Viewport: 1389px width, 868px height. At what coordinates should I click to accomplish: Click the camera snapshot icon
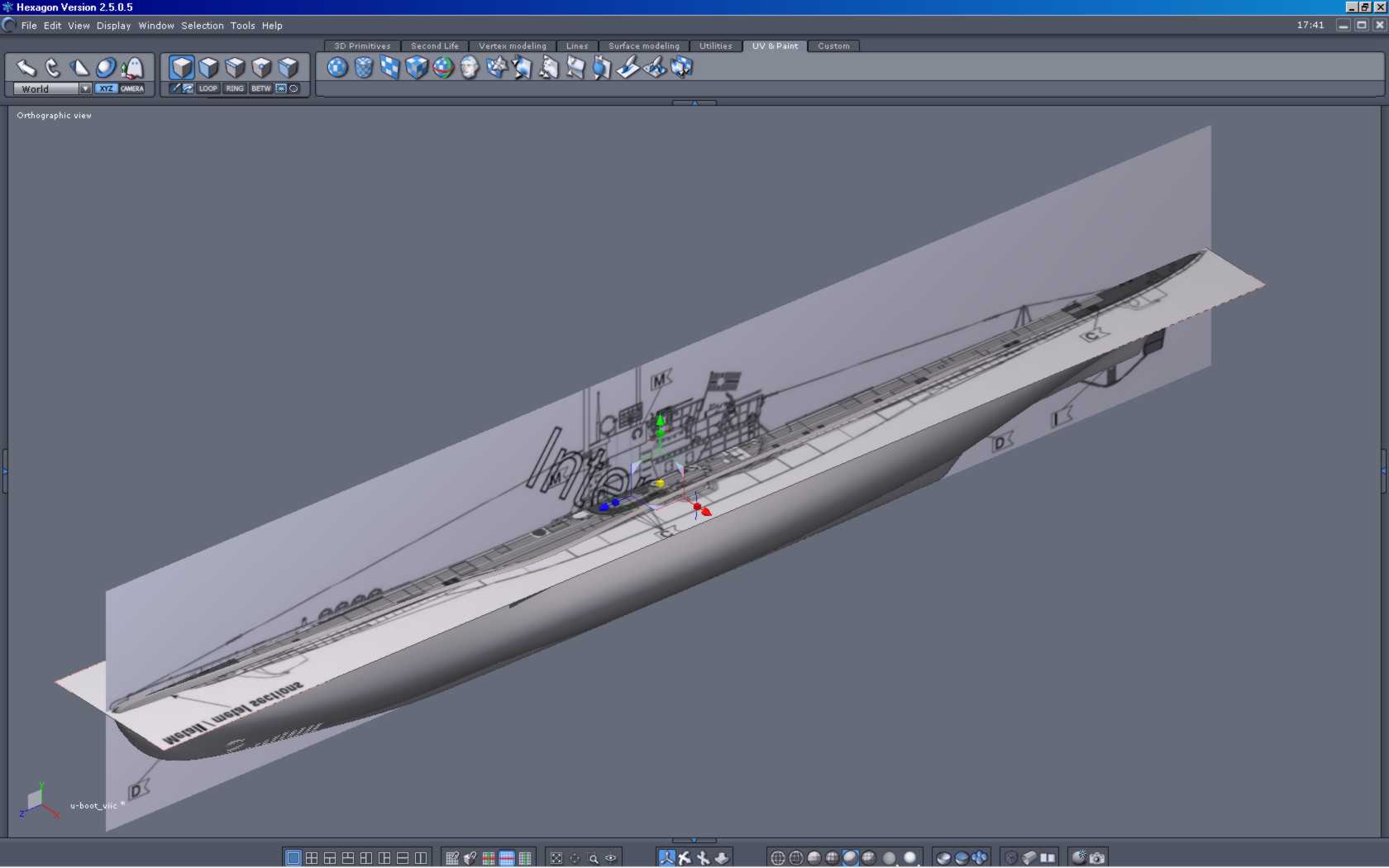click(1097, 858)
